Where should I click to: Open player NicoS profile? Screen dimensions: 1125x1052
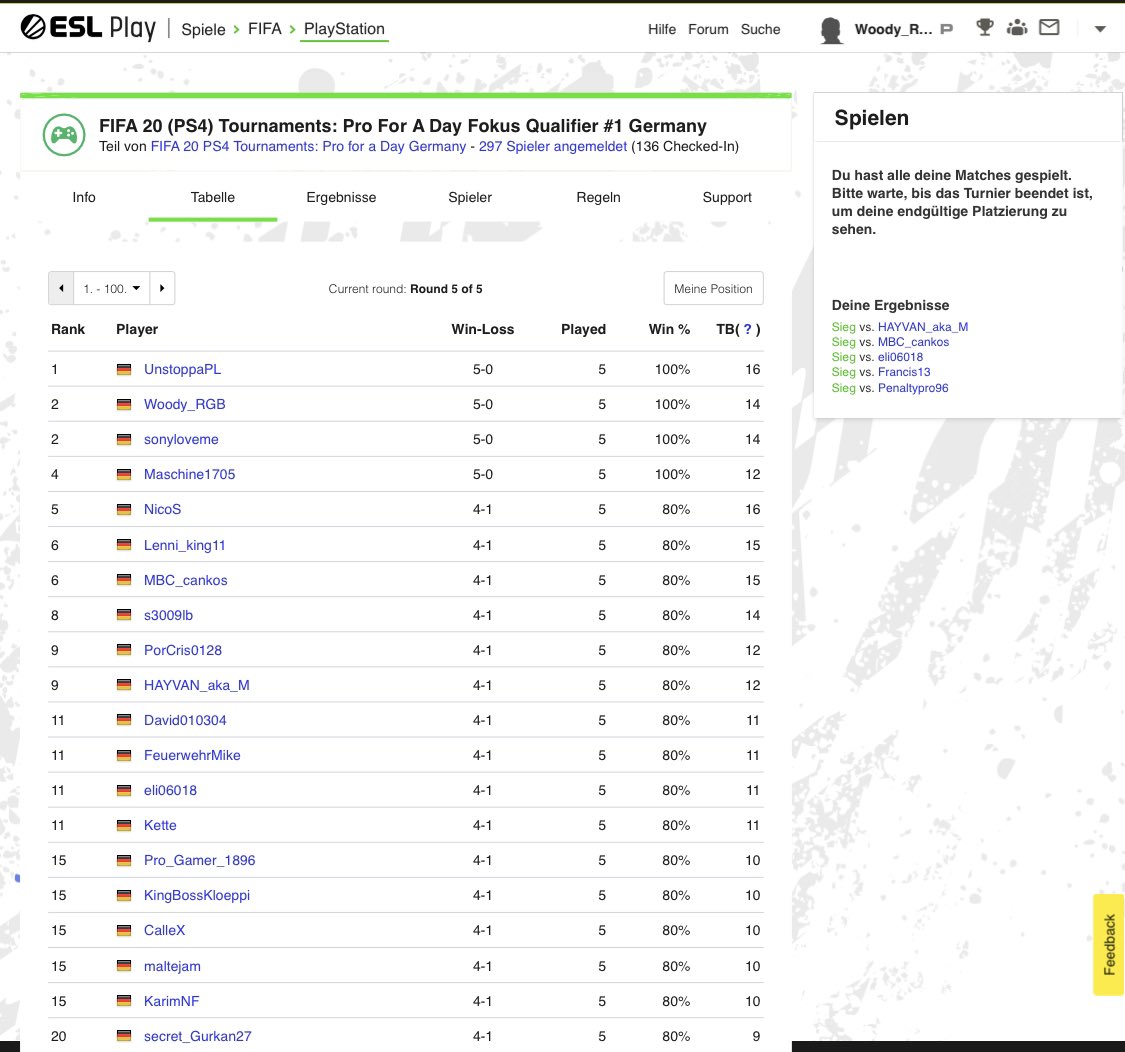162,509
